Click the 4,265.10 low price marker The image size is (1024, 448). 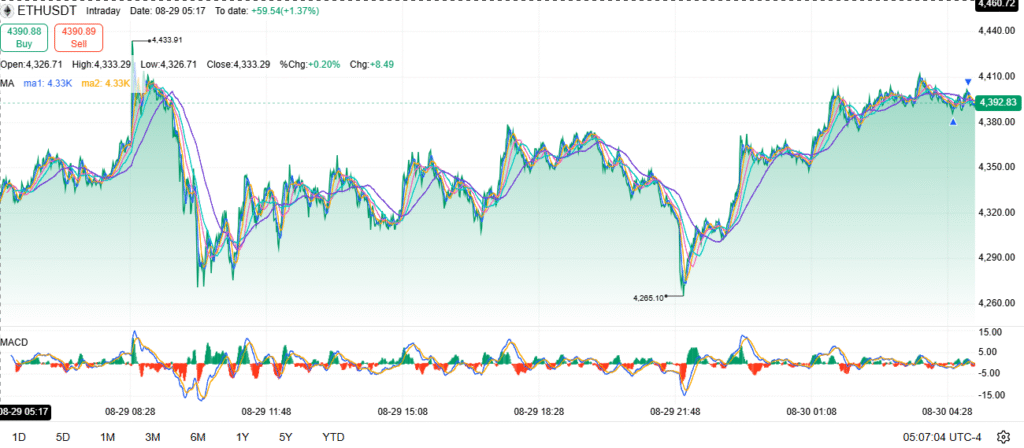pyautogui.click(x=650, y=297)
